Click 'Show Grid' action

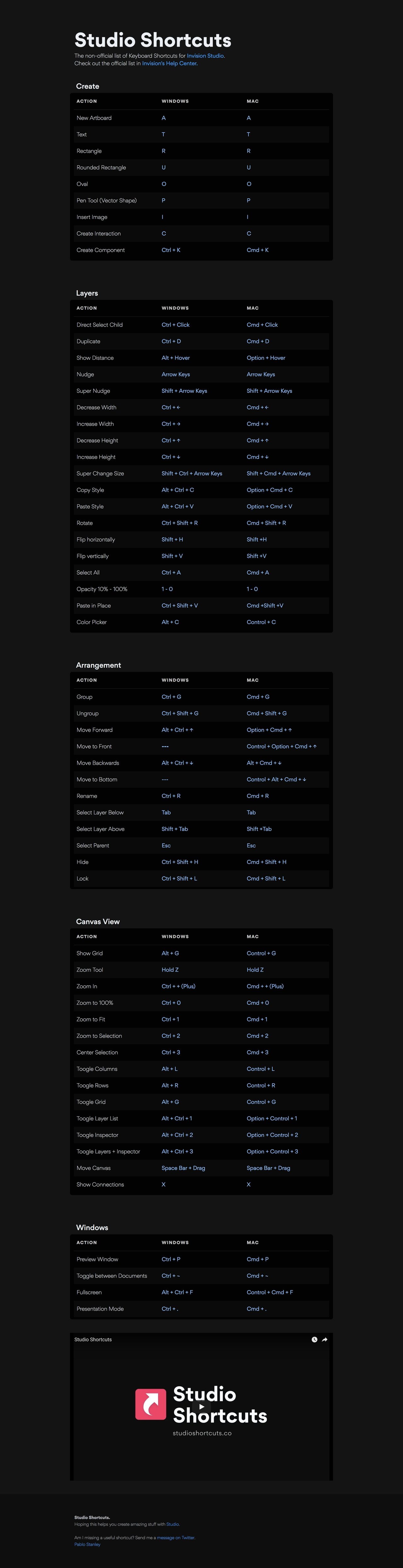[x=89, y=953]
